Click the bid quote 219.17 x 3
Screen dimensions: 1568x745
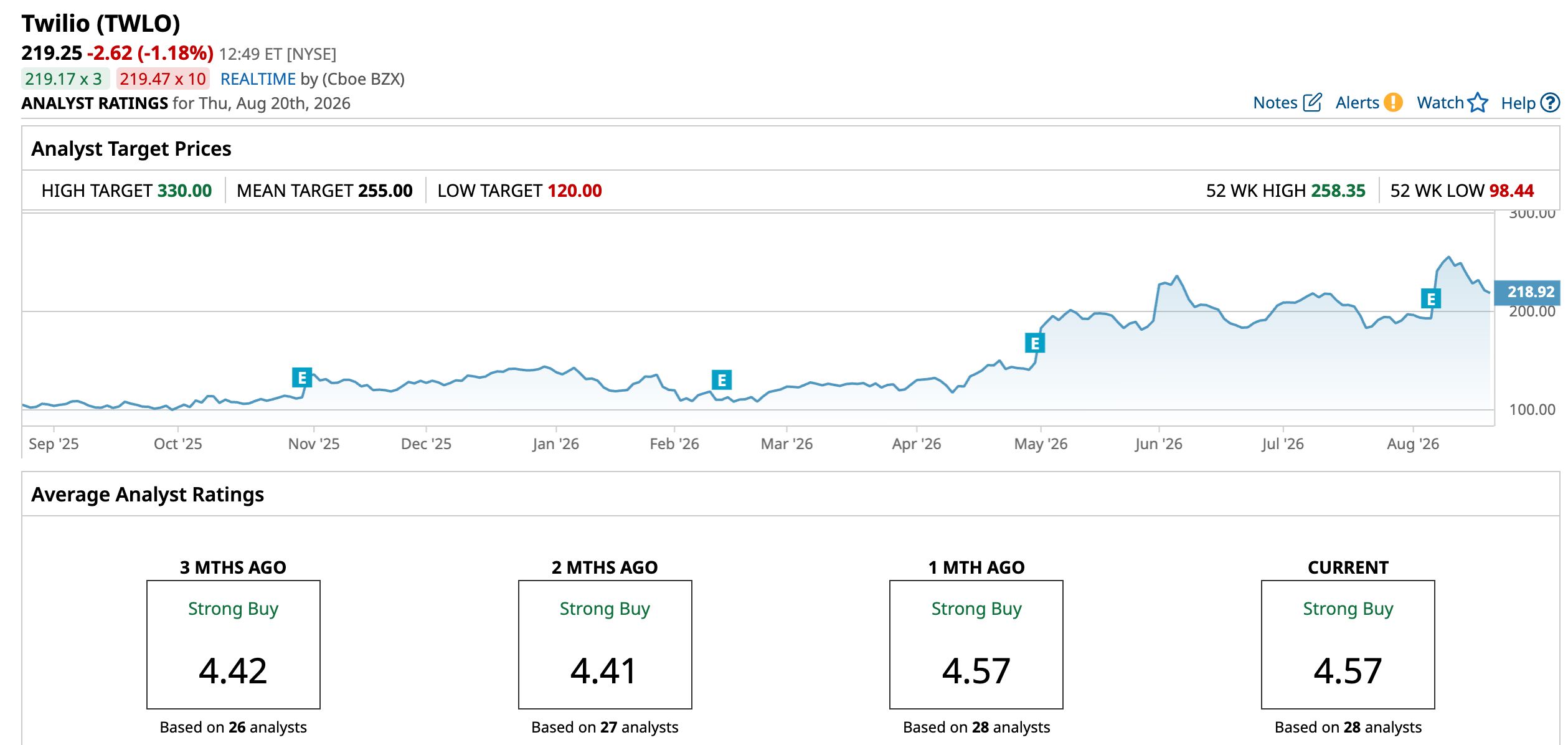tap(65, 79)
